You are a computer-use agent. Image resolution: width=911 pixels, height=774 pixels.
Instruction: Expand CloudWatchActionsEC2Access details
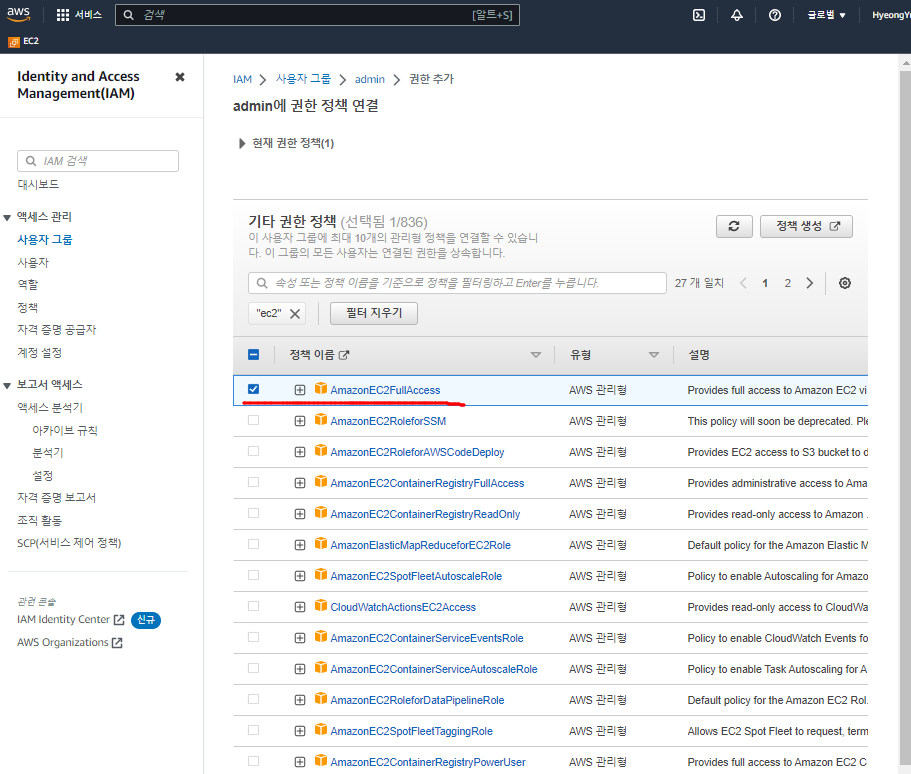[x=300, y=607]
